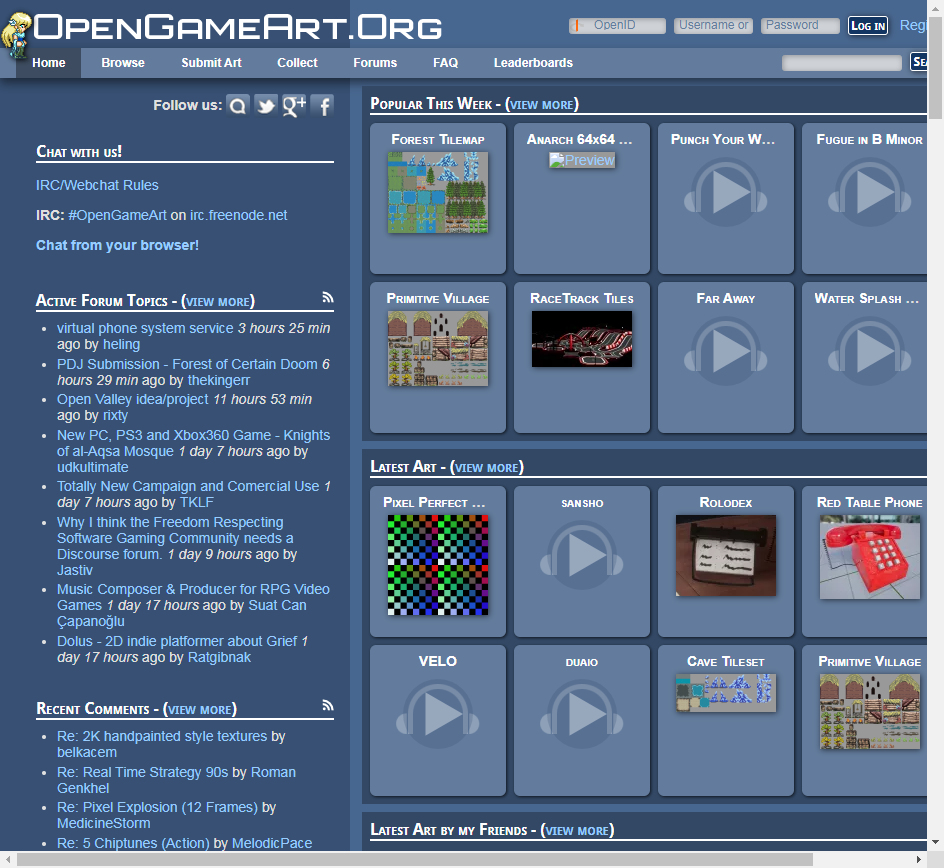
Task: Open Re: Pixel Explosion (12 Frames) comment
Action: [x=157, y=808]
